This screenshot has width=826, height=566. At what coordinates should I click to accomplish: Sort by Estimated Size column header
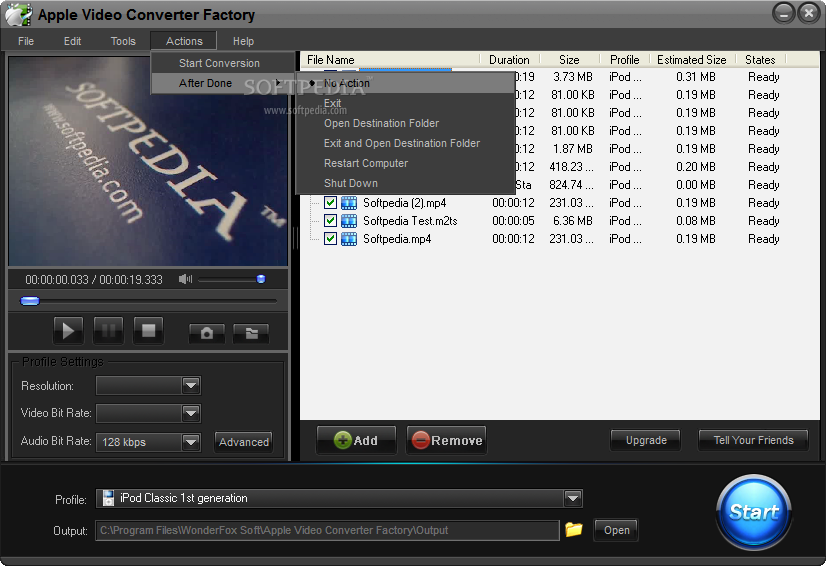[x=692, y=60]
